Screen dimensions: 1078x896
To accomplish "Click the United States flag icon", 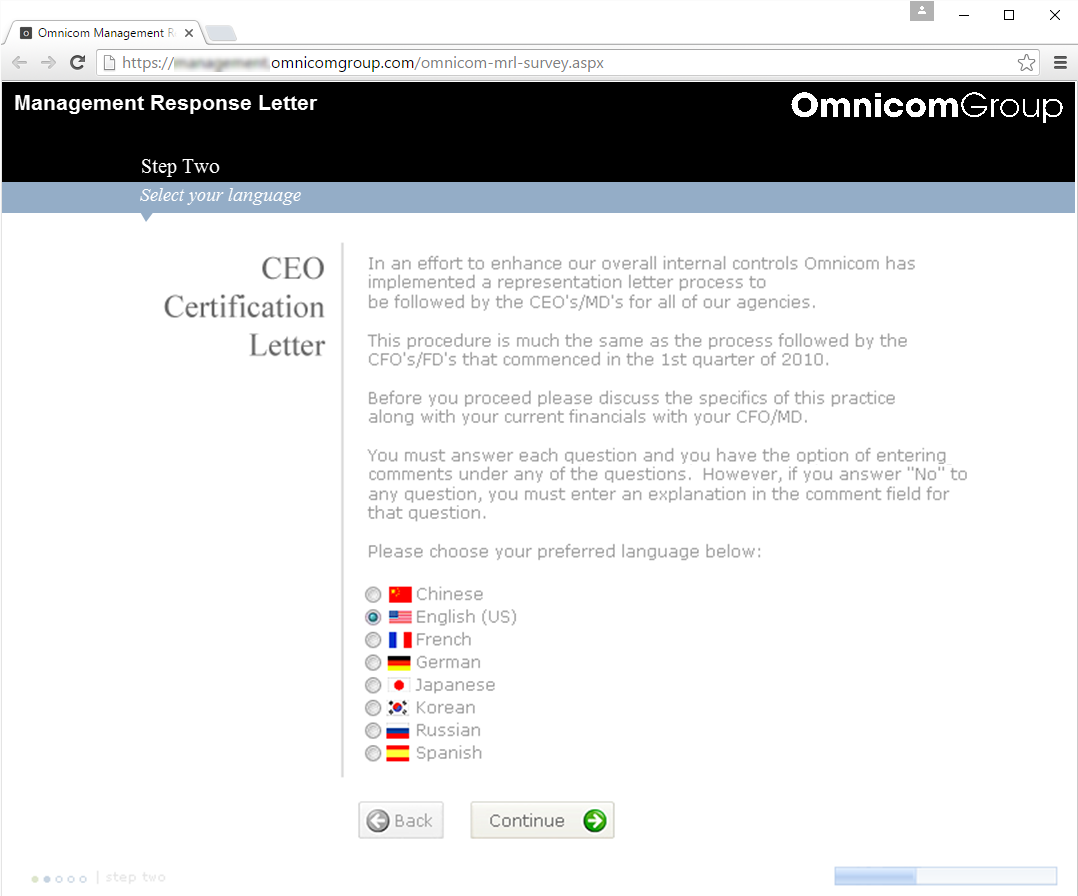I will [399, 617].
